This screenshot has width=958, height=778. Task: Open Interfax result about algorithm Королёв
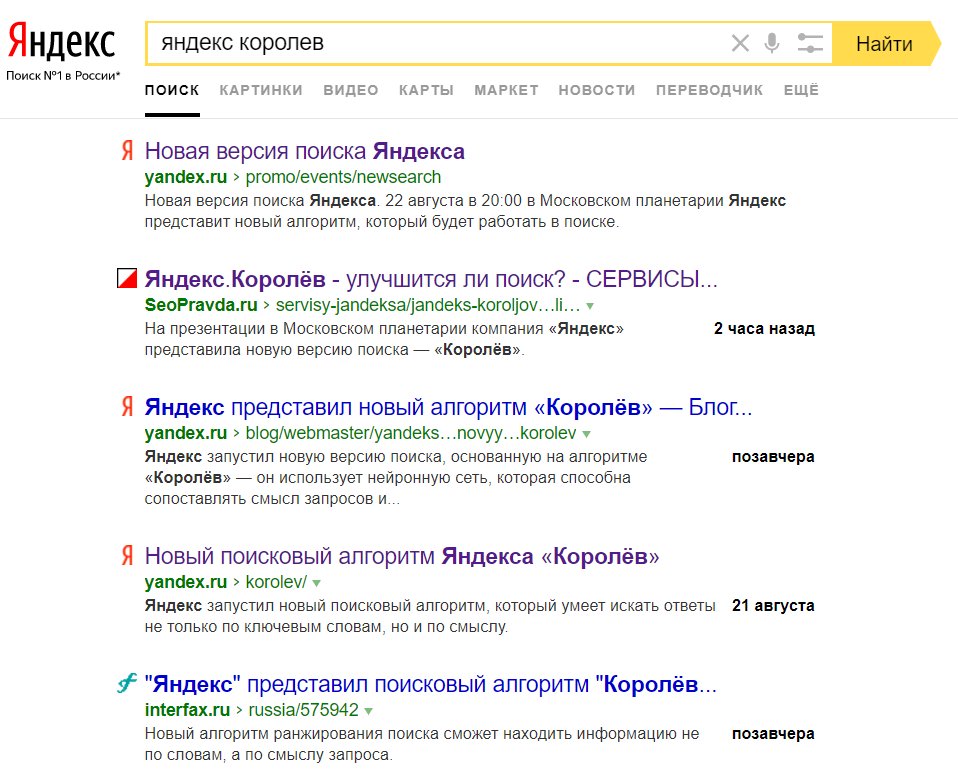point(431,684)
